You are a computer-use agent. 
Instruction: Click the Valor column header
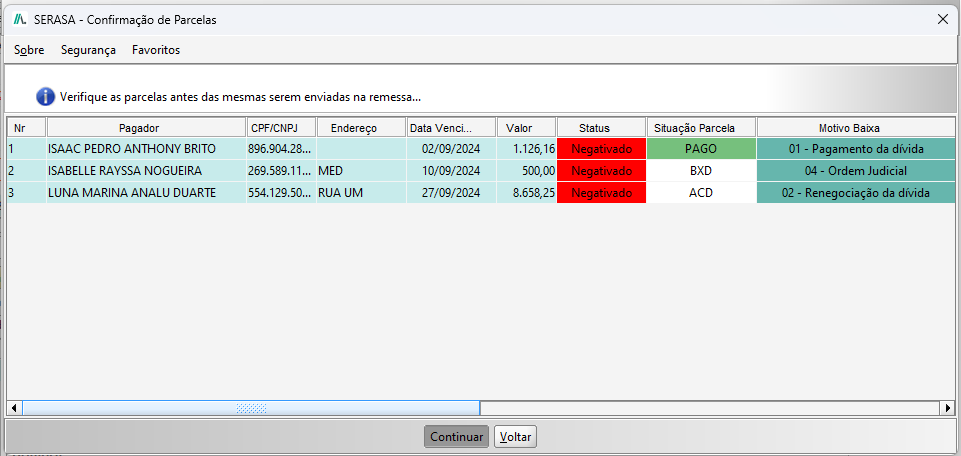tap(526, 128)
